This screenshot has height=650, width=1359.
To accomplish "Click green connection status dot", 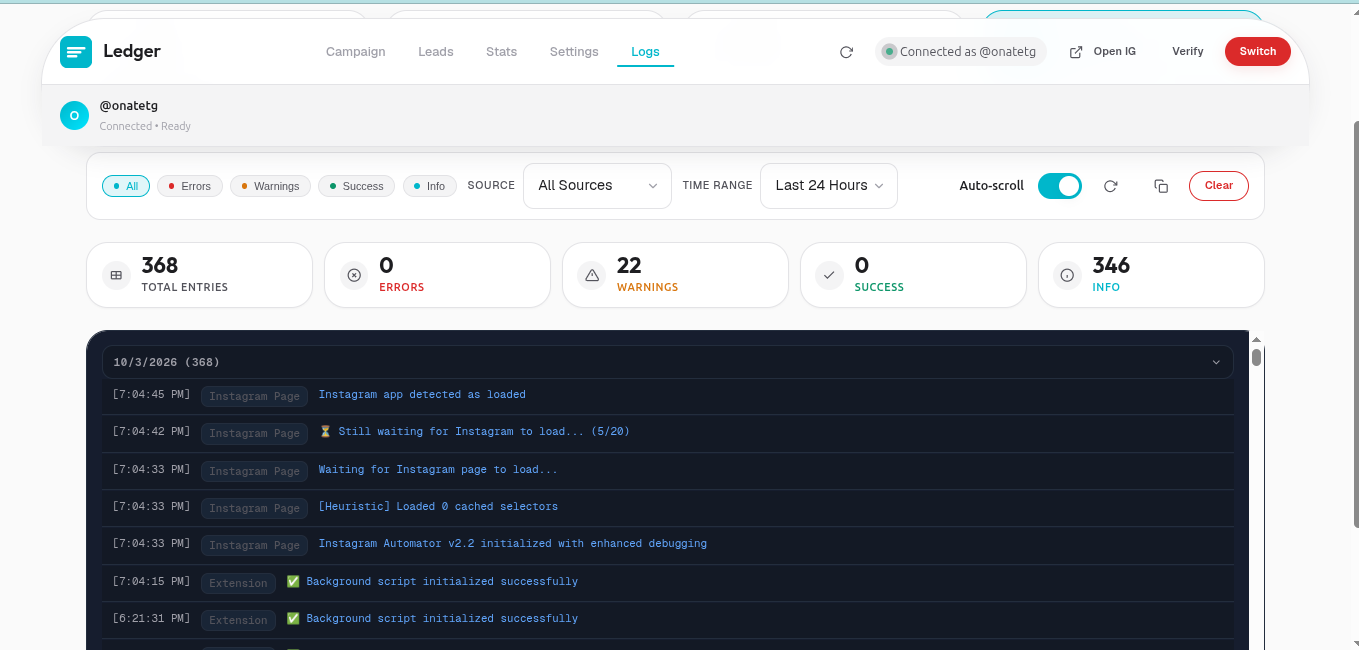I will tap(889, 52).
